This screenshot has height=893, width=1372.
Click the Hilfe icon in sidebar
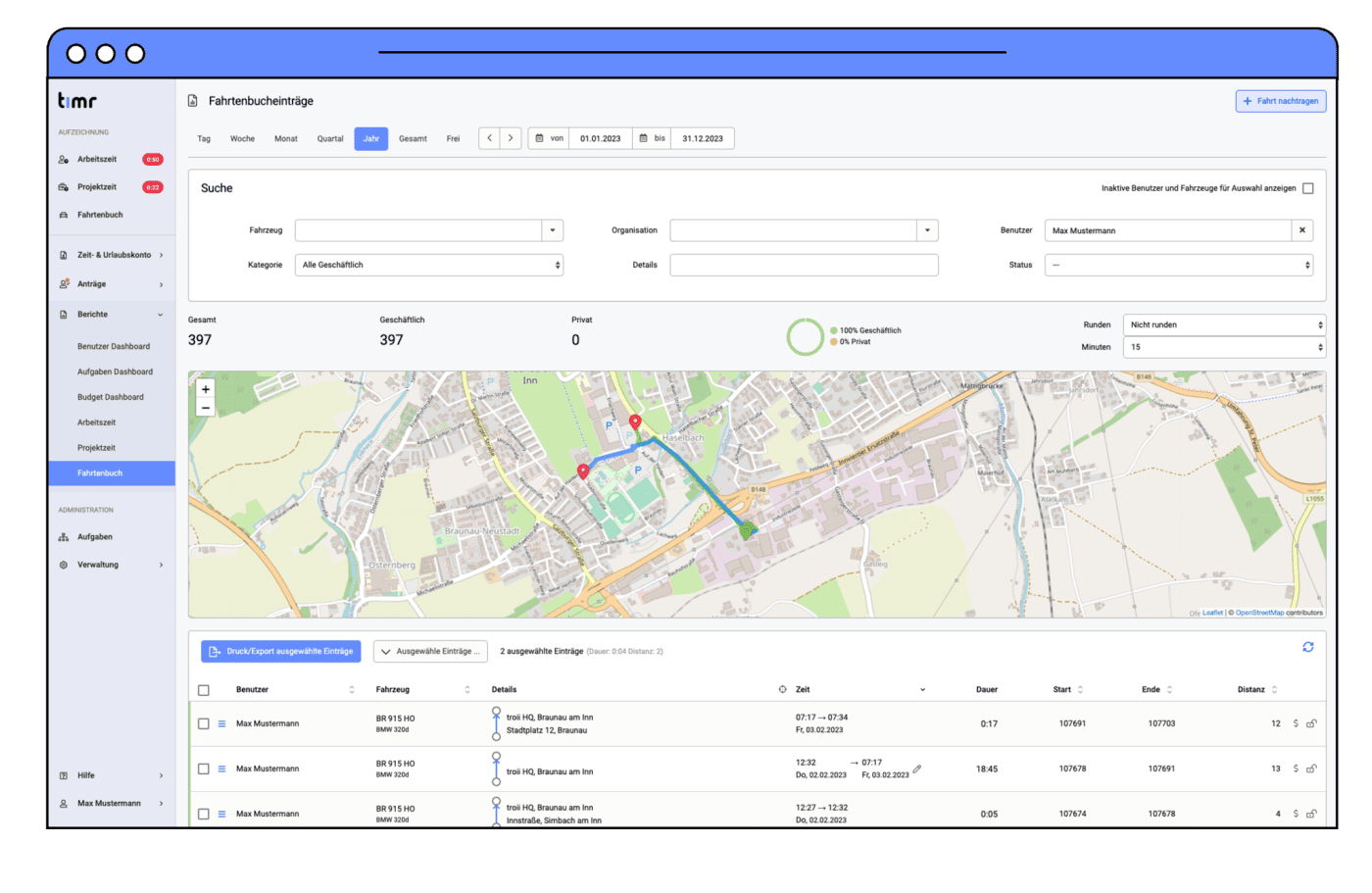pos(64,775)
